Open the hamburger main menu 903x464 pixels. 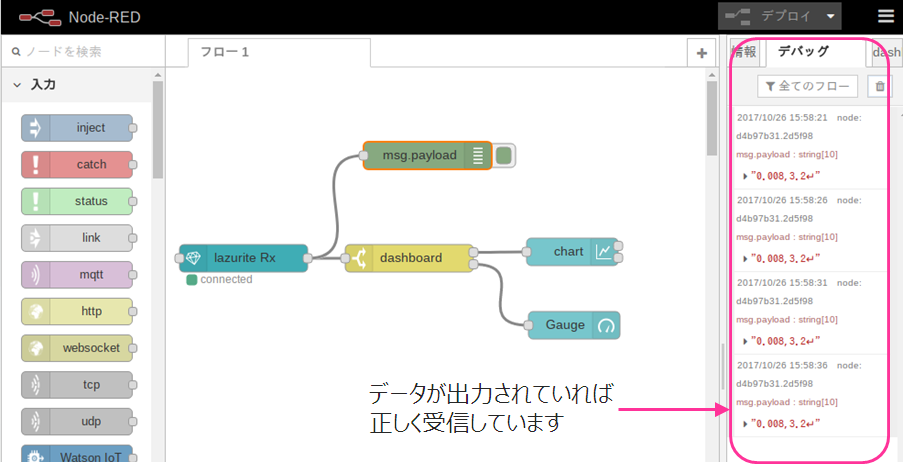click(x=886, y=16)
